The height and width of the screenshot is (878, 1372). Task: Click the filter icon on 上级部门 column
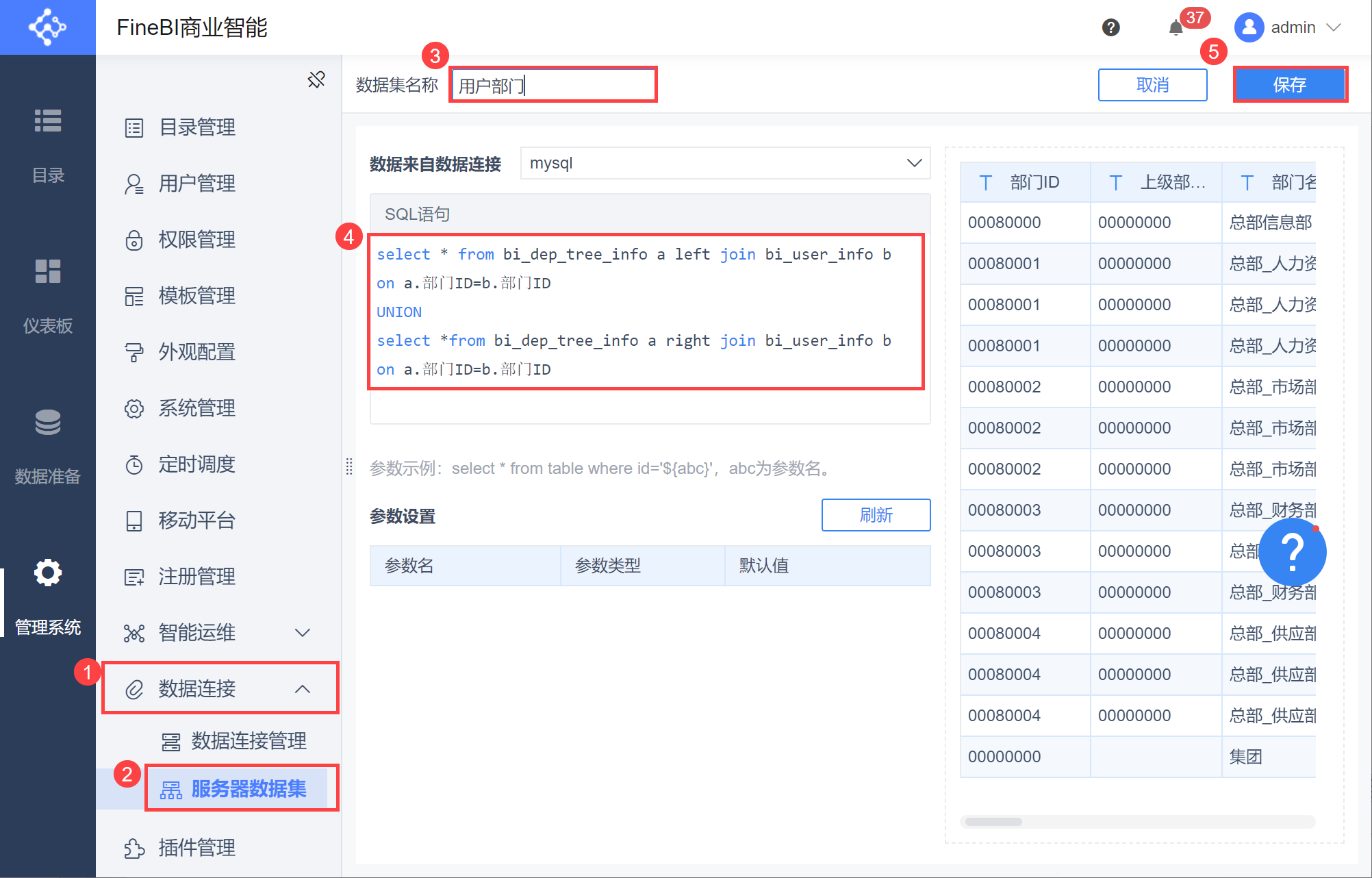(x=1115, y=183)
